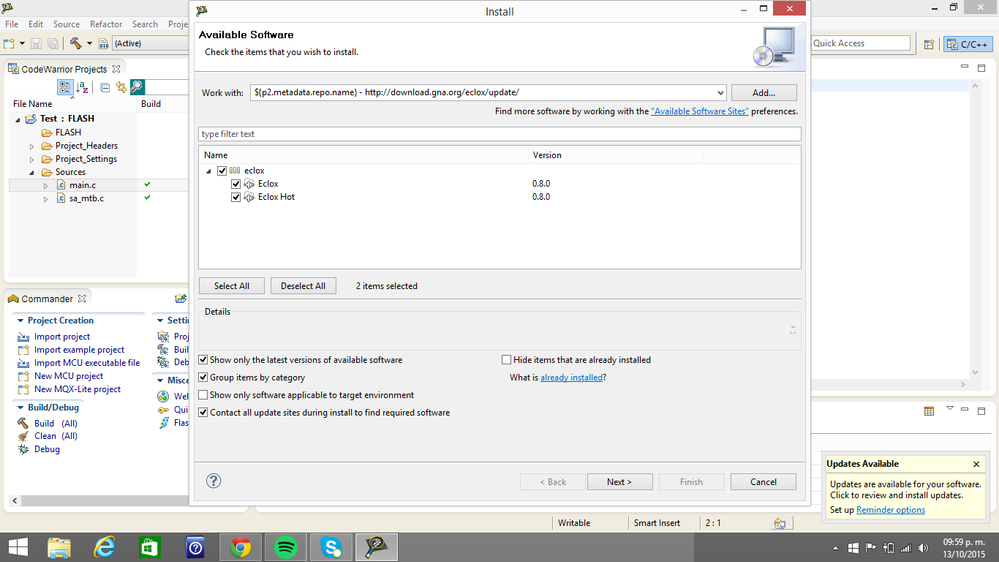The image size is (999, 562).
Task: Click the Collapse All icon in projects panel
Action: [105, 87]
